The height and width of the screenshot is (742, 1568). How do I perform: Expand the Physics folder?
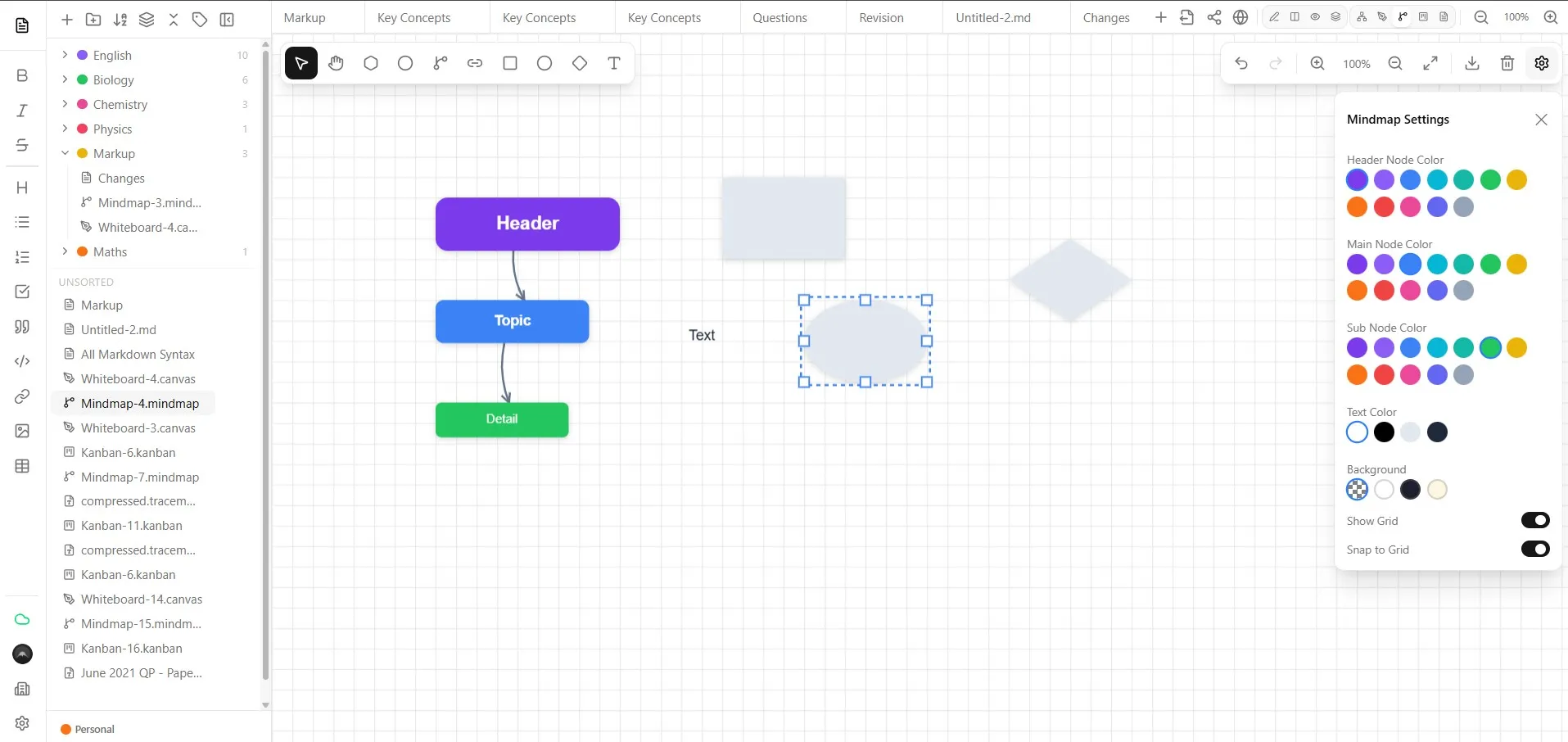(x=65, y=129)
